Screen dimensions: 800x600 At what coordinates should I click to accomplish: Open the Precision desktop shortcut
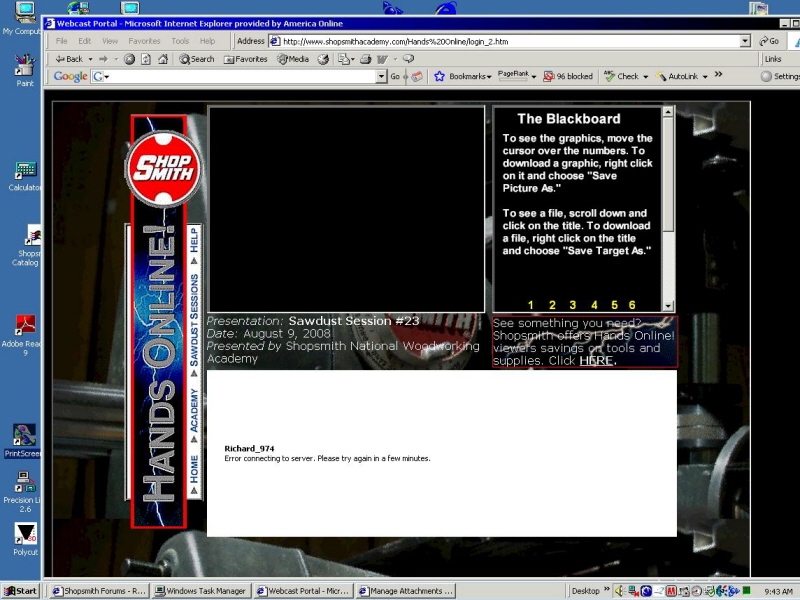pos(24,492)
